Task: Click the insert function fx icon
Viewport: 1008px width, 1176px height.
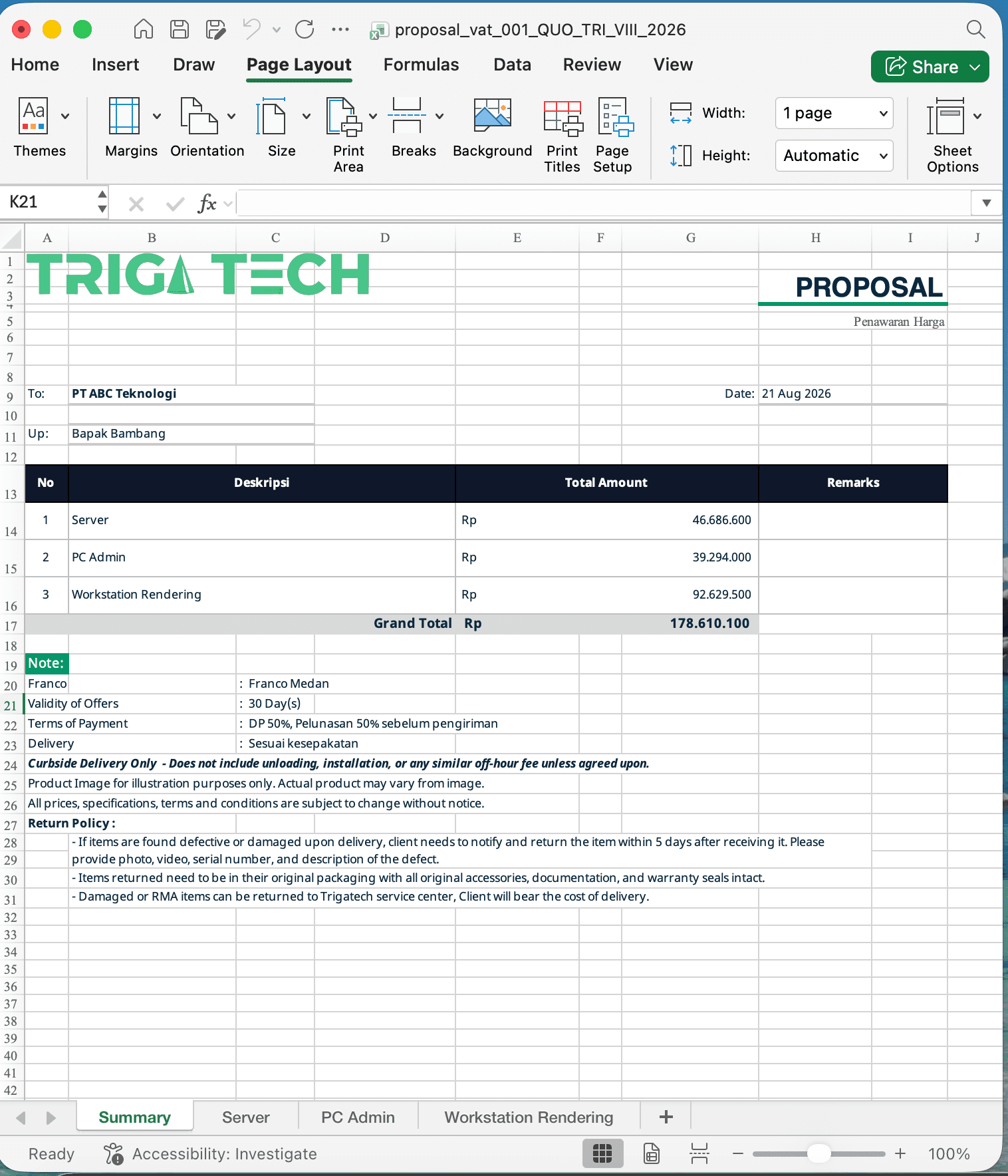Action: point(207,204)
